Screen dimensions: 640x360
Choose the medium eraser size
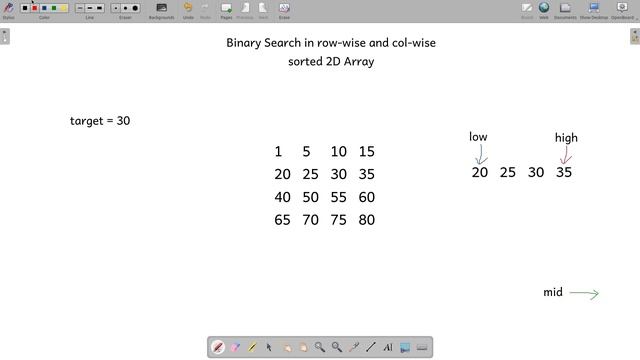click(125, 8)
